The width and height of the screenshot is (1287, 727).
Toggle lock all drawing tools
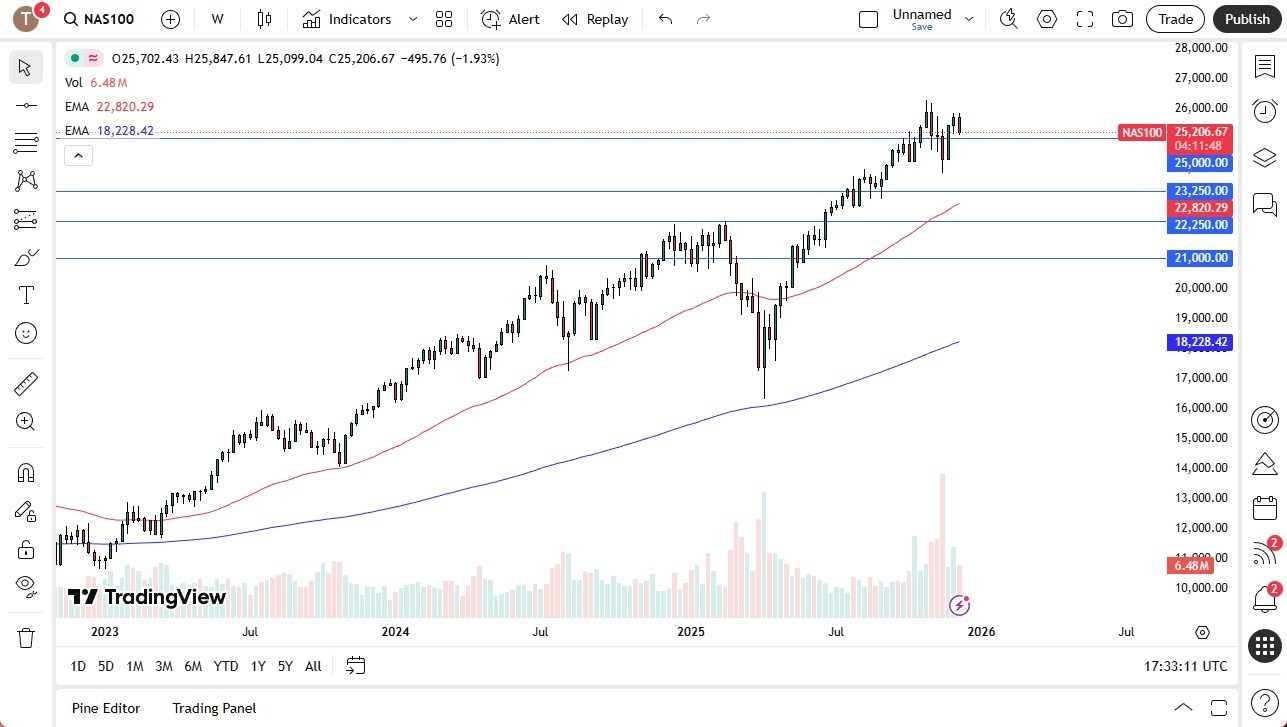pos(26,548)
